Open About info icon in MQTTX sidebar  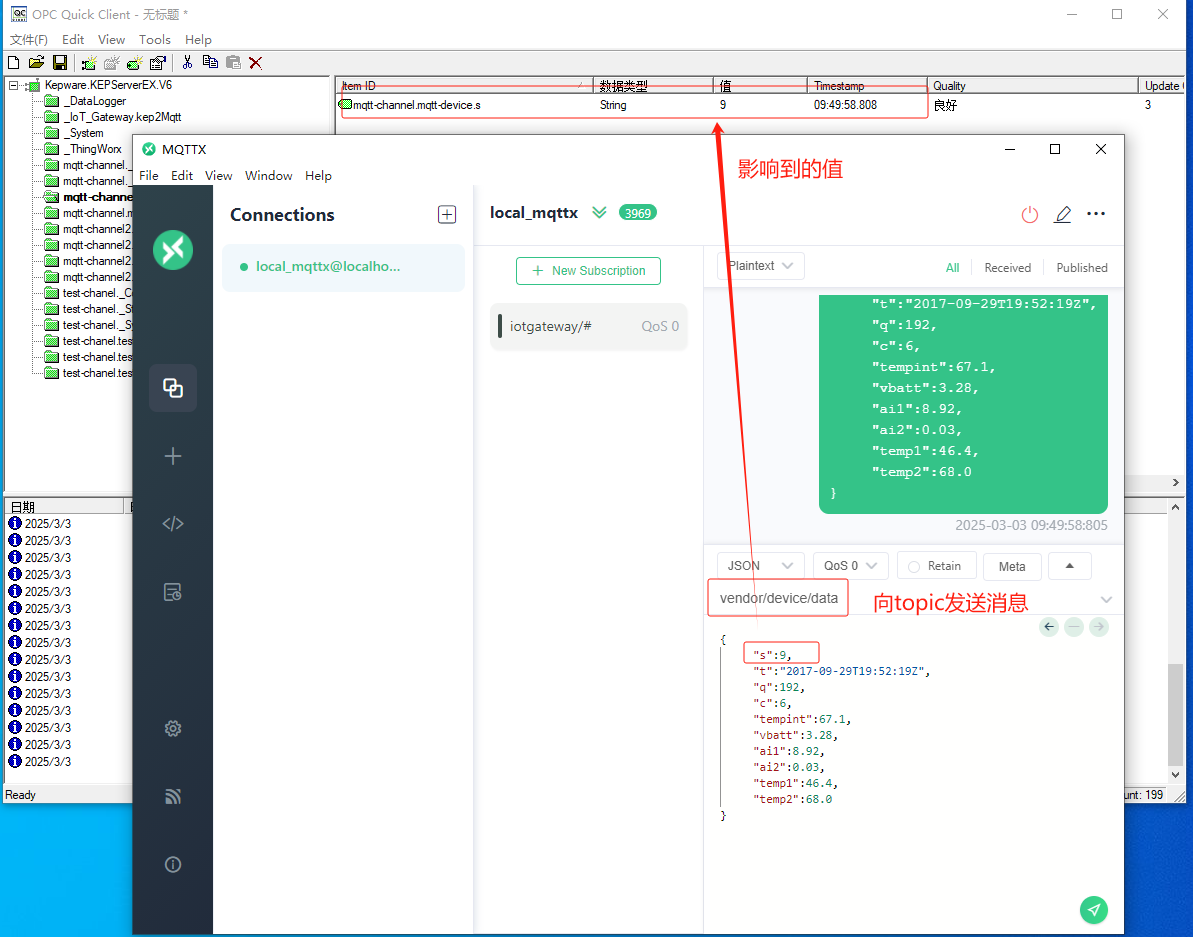point(173,865)
